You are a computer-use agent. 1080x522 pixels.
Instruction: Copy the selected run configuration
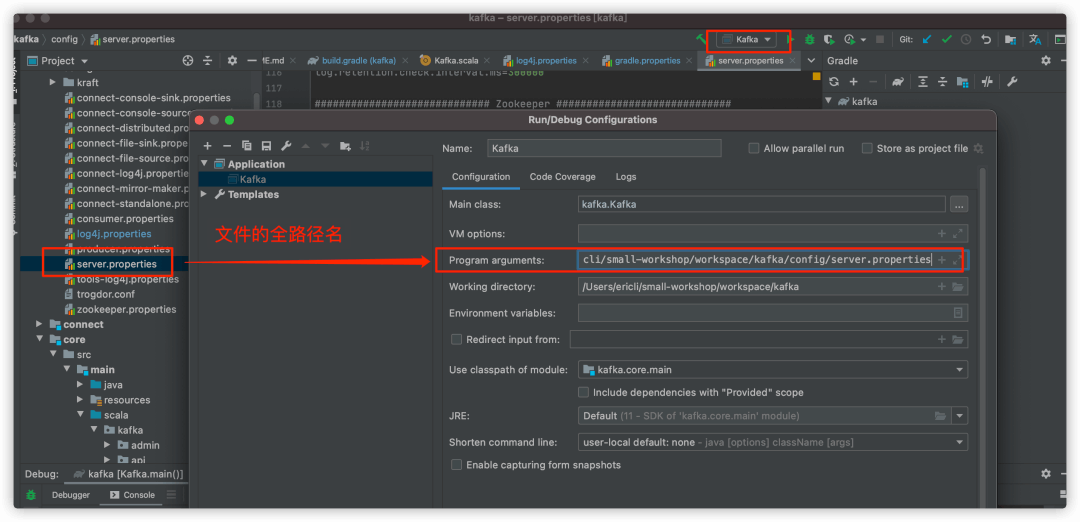click(x=247, y=146)
